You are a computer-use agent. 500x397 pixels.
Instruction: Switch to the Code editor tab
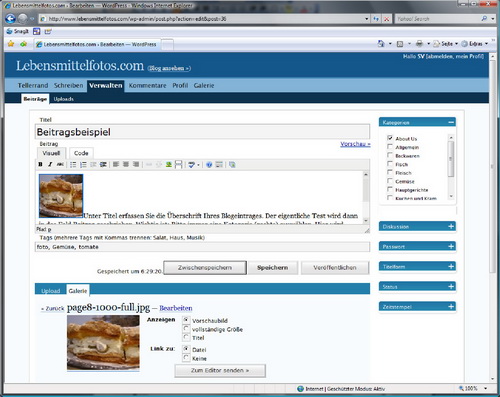coord(81,153)
